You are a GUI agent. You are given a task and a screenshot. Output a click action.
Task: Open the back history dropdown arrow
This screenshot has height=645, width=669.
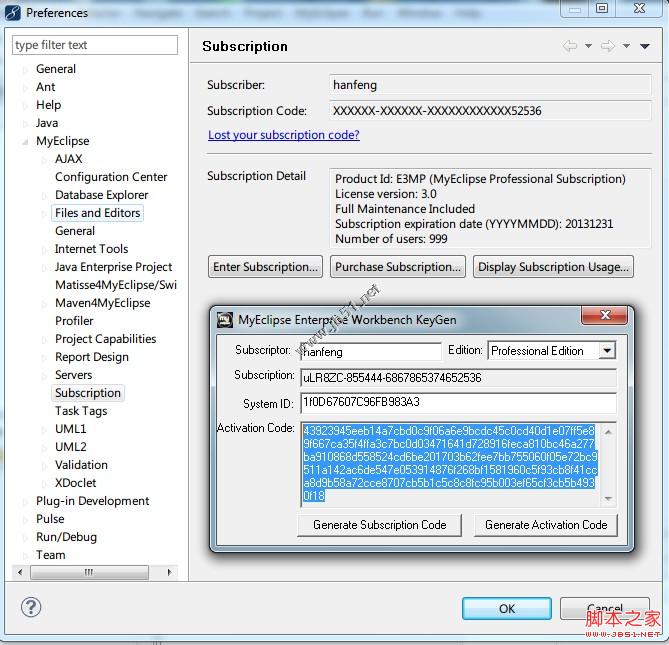pos(588,46)
